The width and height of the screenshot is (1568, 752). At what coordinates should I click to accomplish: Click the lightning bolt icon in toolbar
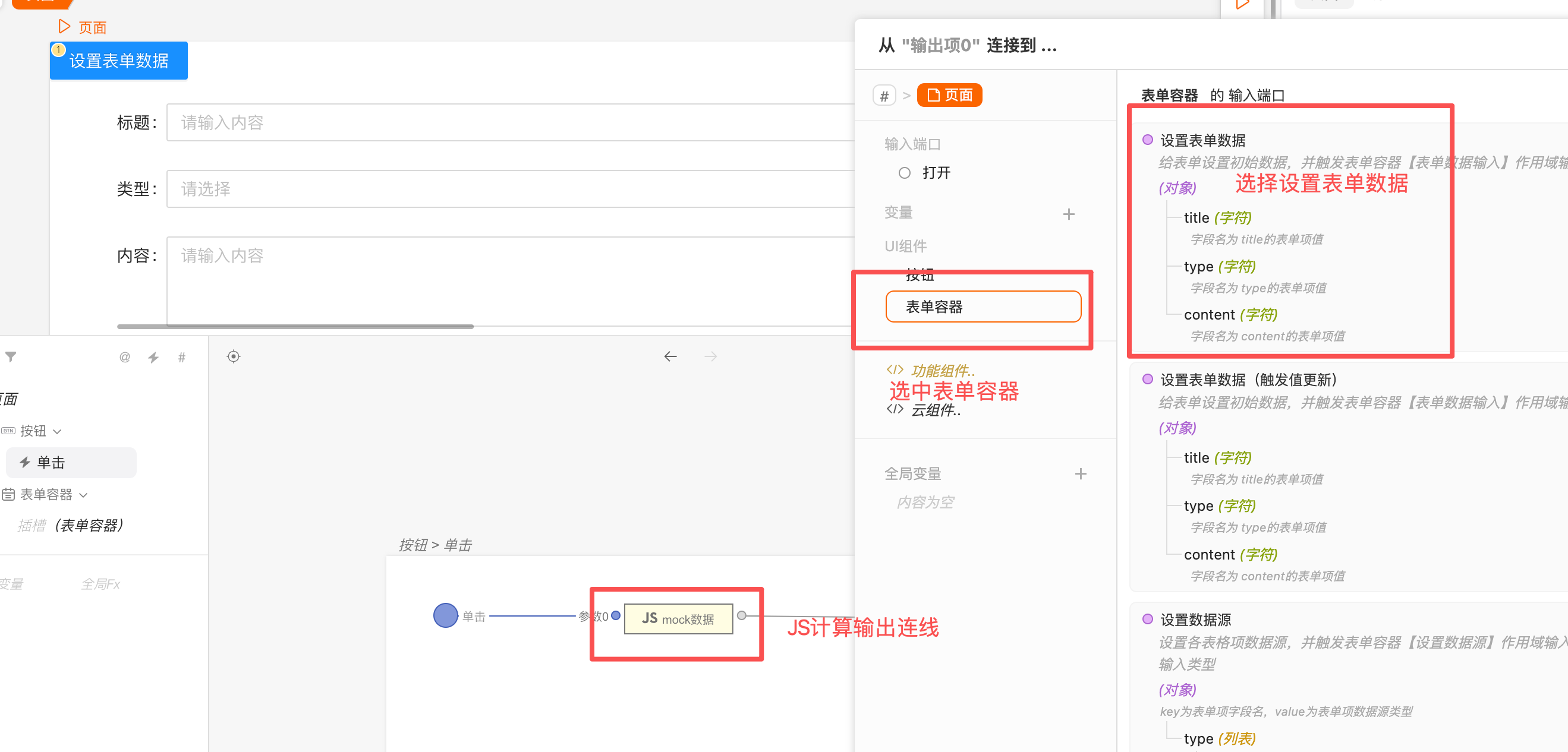153,357
